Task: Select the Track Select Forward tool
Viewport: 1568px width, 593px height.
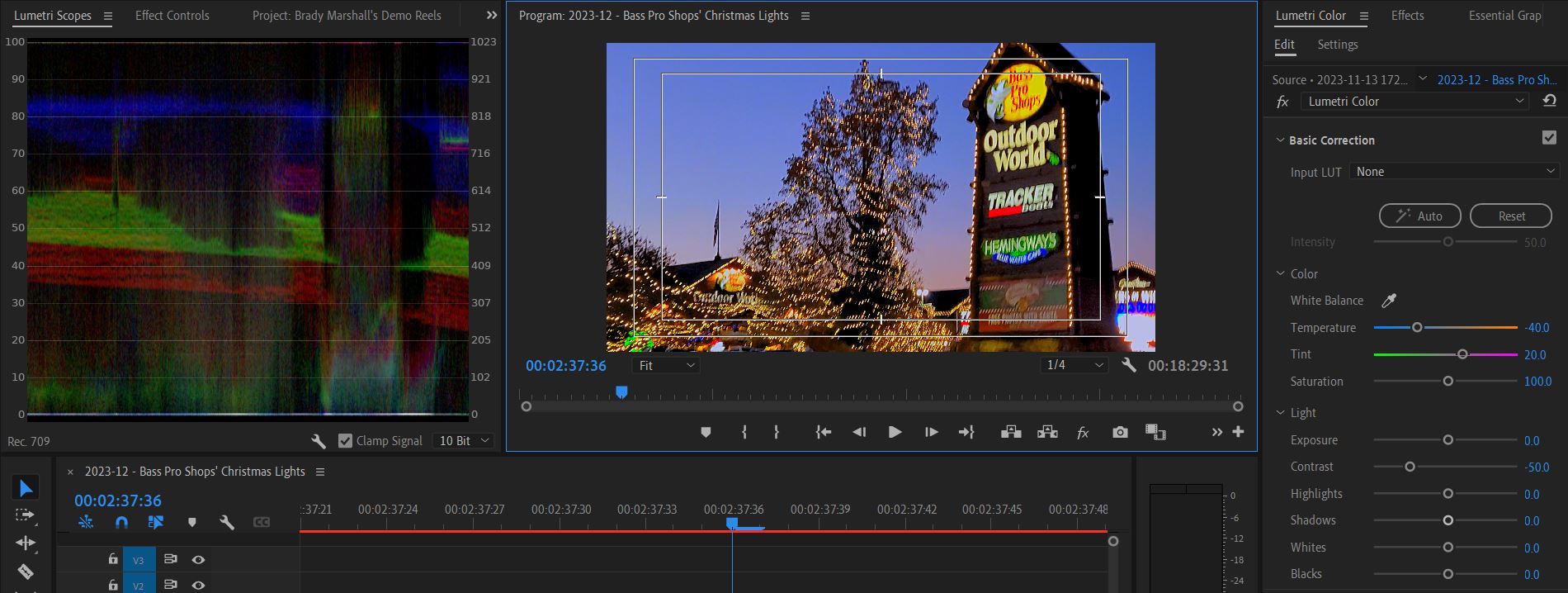Action: point(26,515)
